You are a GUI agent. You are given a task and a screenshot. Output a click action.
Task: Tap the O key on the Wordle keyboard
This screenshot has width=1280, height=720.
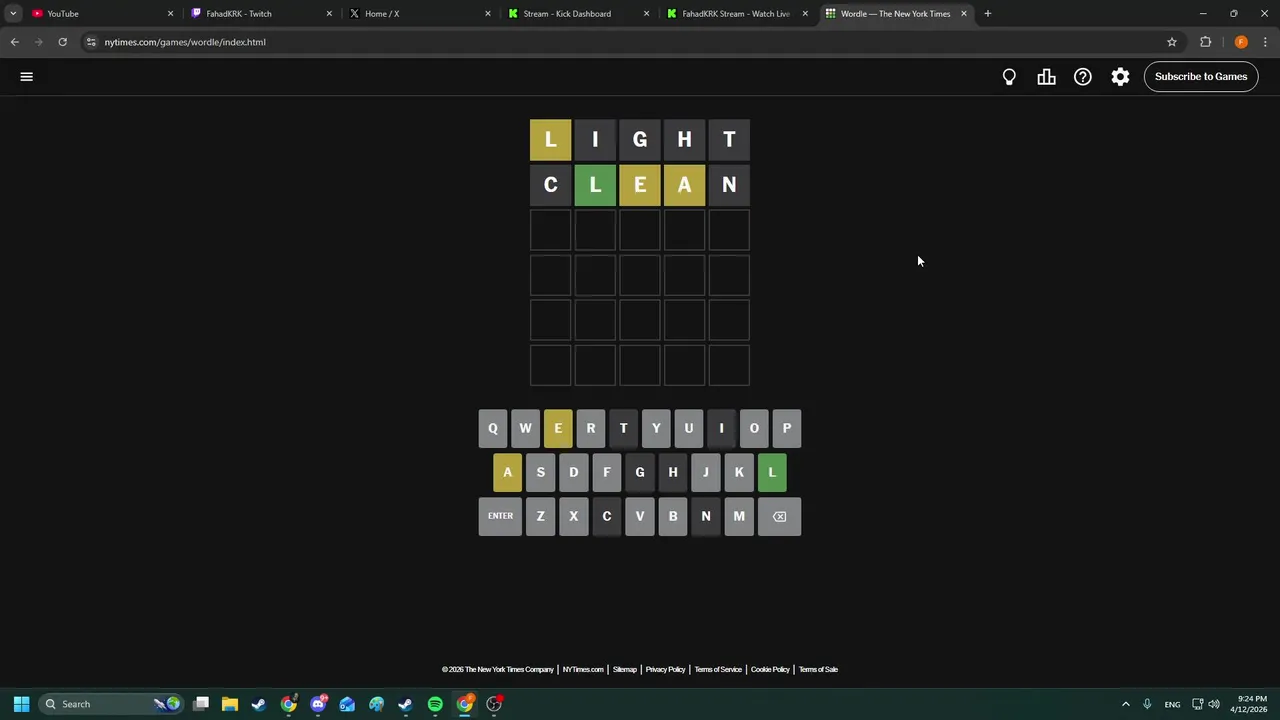pos(754,428)
